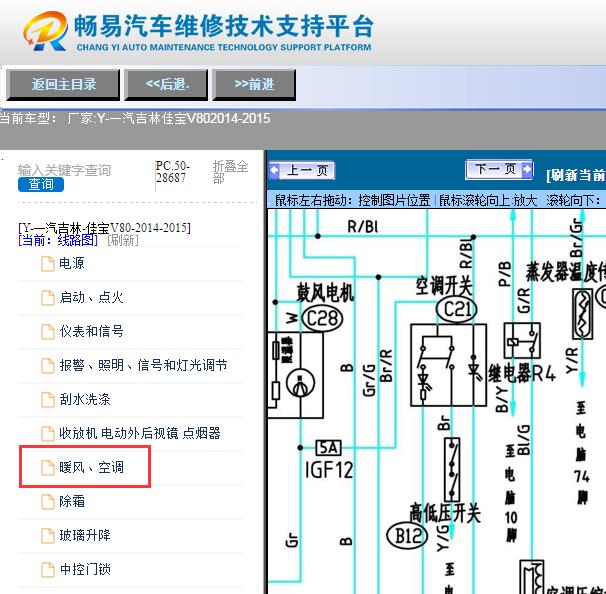606x594 pixels.
Task: Go to next page with 下一页
Action: [499, 169]
